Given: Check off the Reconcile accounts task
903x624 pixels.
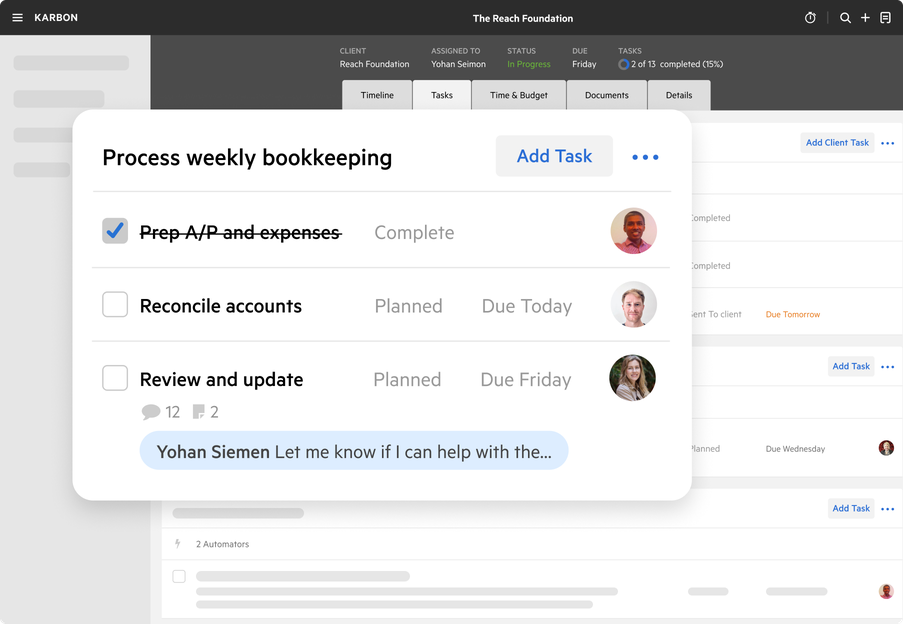Looking at the screenshot, I should click(114, 305).
